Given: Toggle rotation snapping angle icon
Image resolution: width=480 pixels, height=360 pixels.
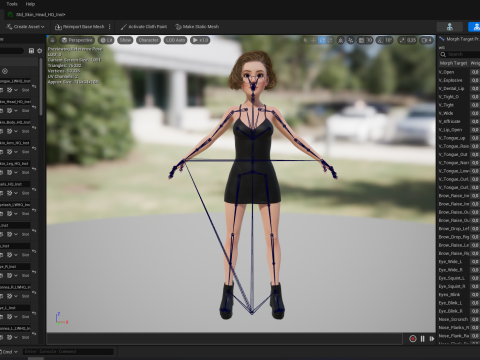Looking at the screenshot, I should [380, 40].
